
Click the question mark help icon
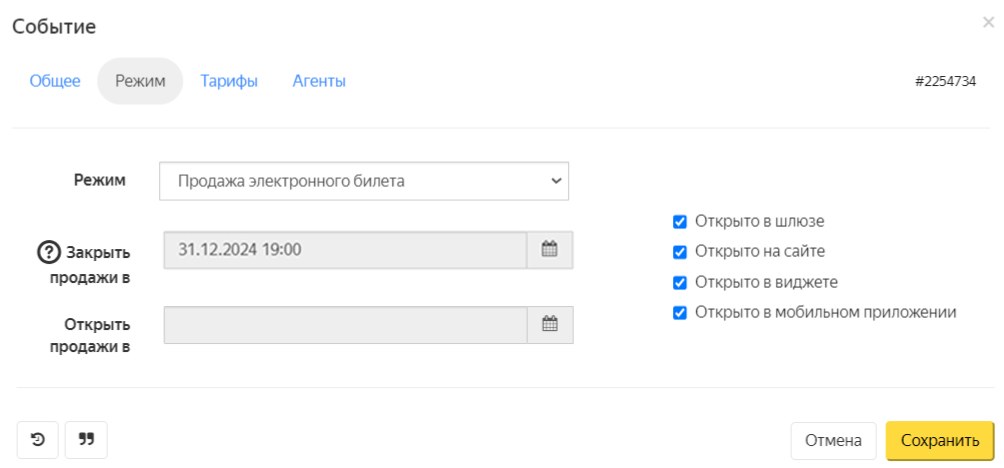[48, 251]
